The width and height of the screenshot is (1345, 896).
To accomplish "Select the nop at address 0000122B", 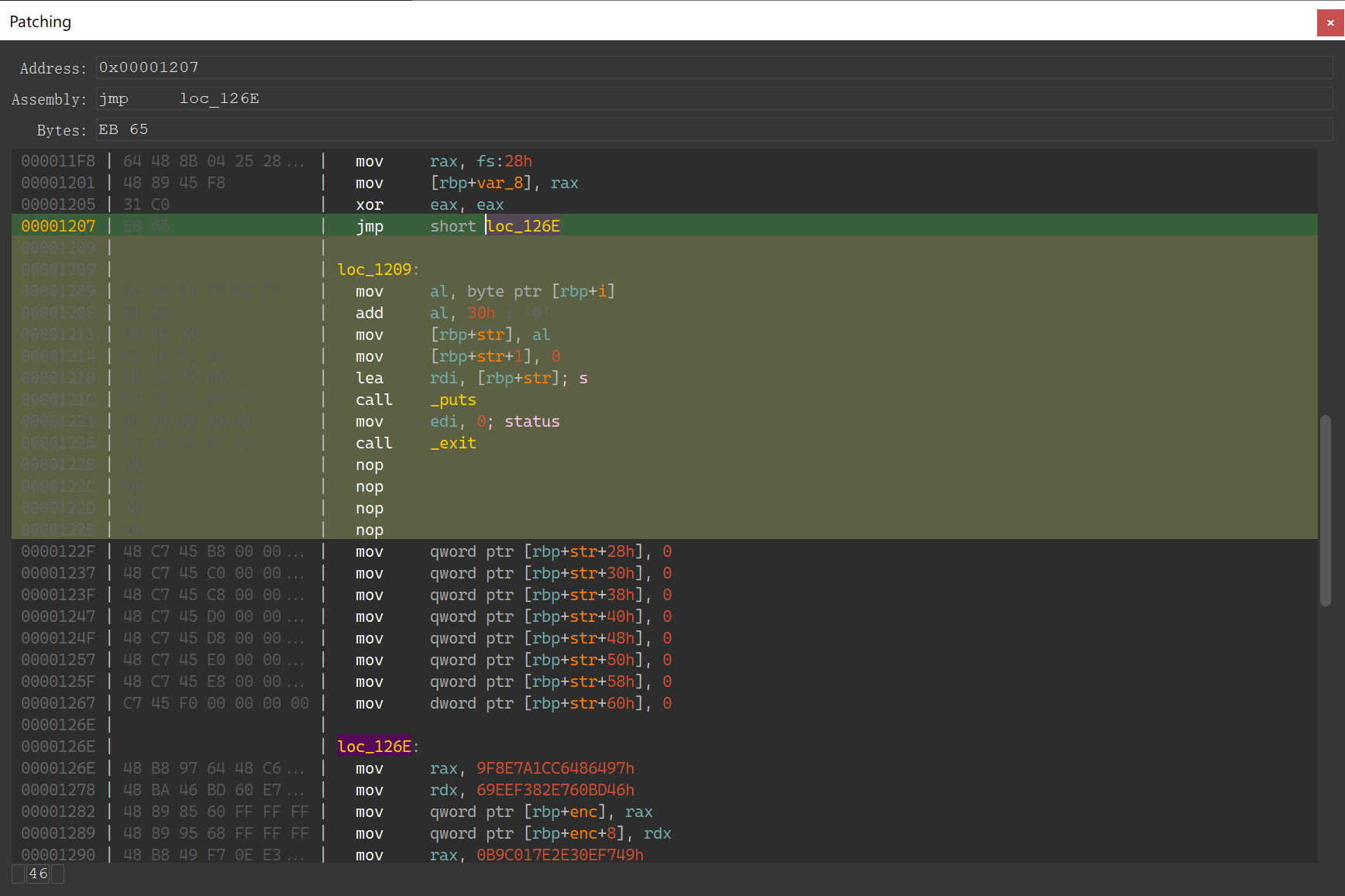I will [x=664, y=465].
